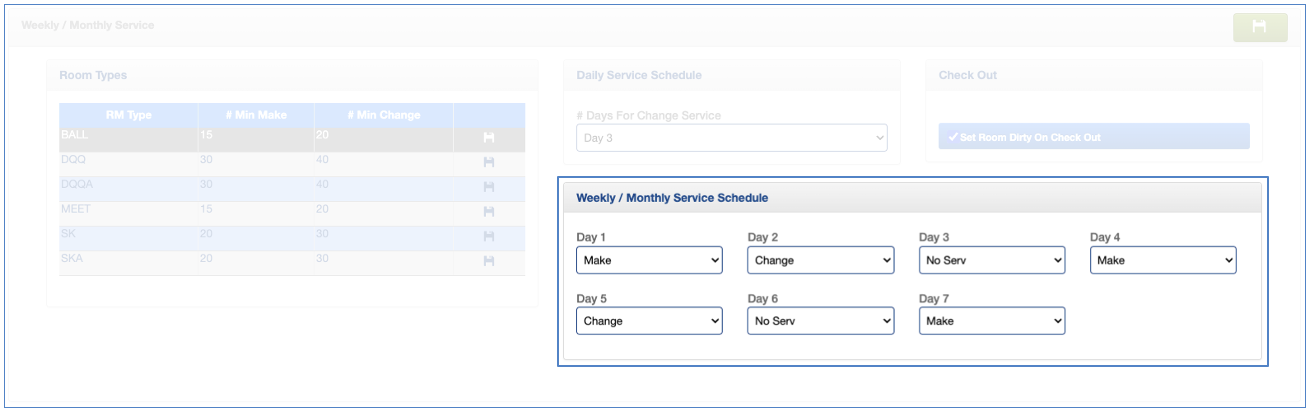Open the Day 2 service dropdown
Viewport: 1312px width, 413px height.
pyautogui.click(x=820, y=260)
